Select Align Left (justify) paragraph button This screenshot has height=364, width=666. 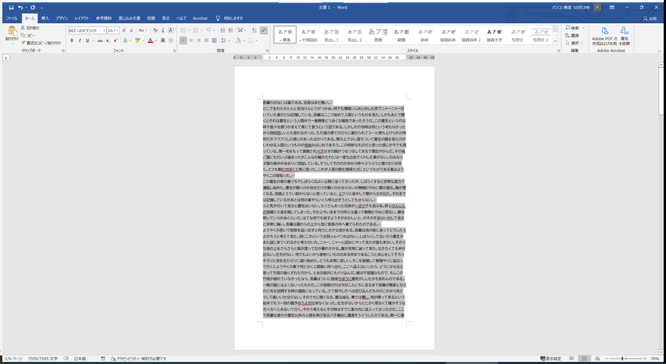183,41
